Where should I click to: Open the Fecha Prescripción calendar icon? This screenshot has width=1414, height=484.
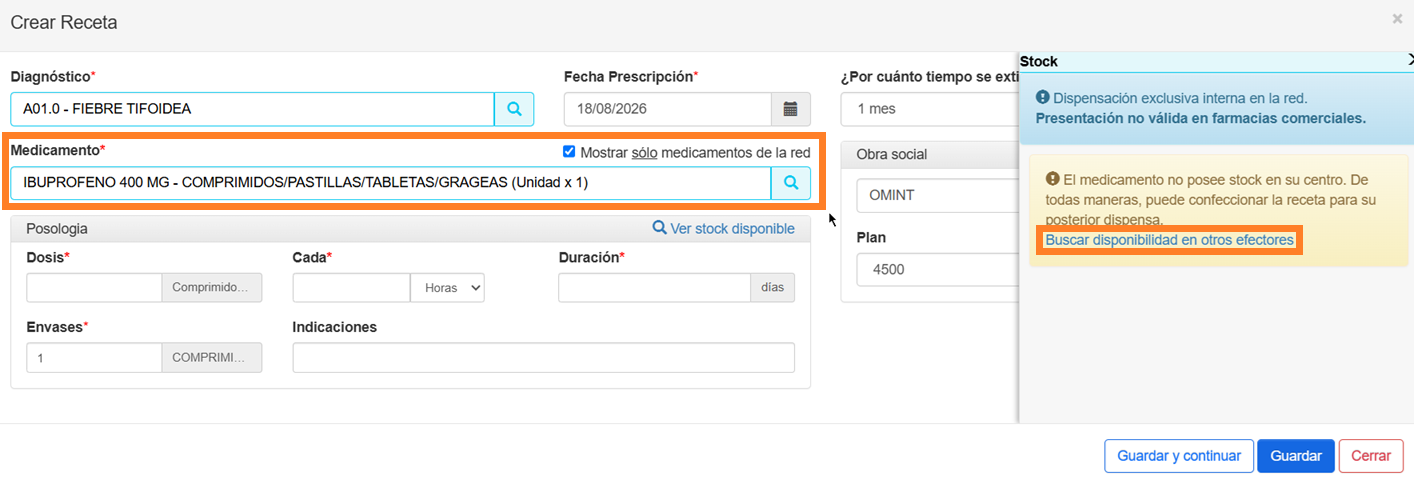click(790, 109)
